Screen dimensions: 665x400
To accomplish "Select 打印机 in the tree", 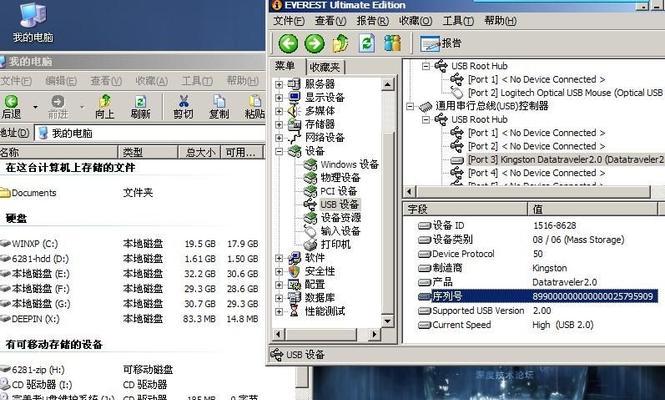I will click(335, 245).
